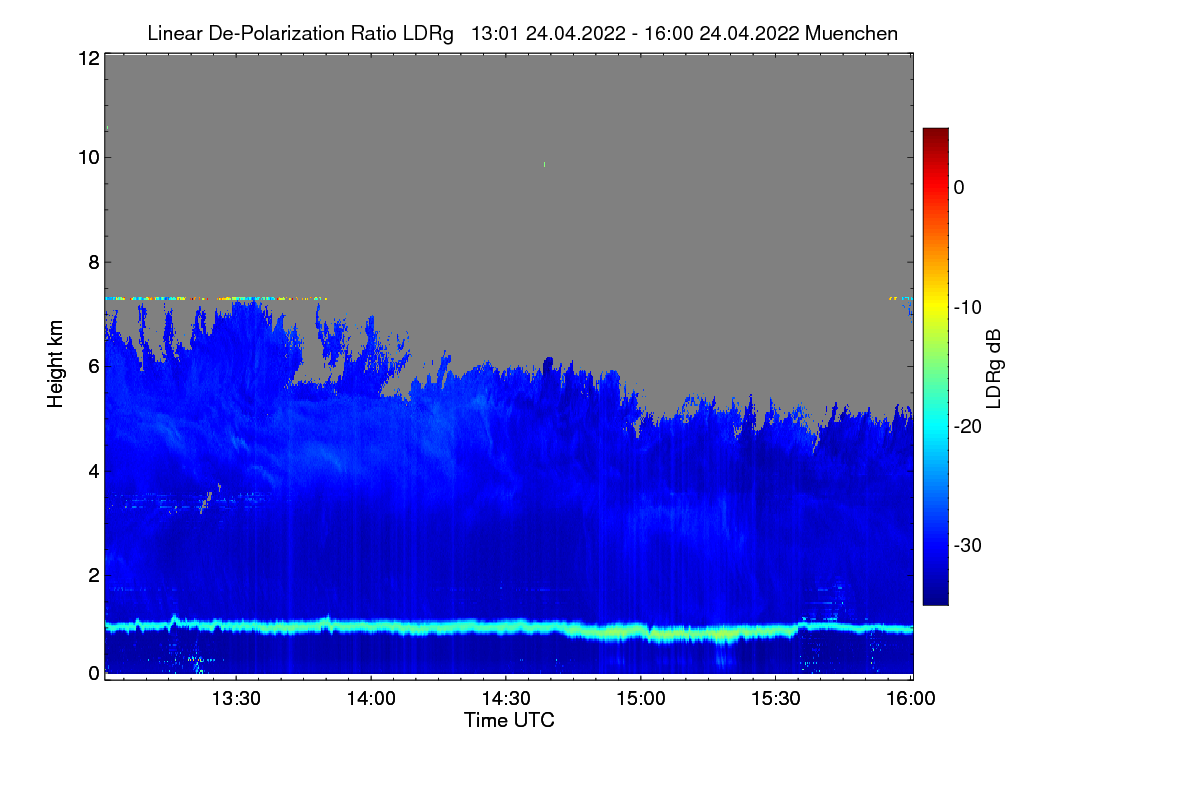Click the height tick label 0
The height and width of the screenshot is (800, 1200).
tap(92, 673)
